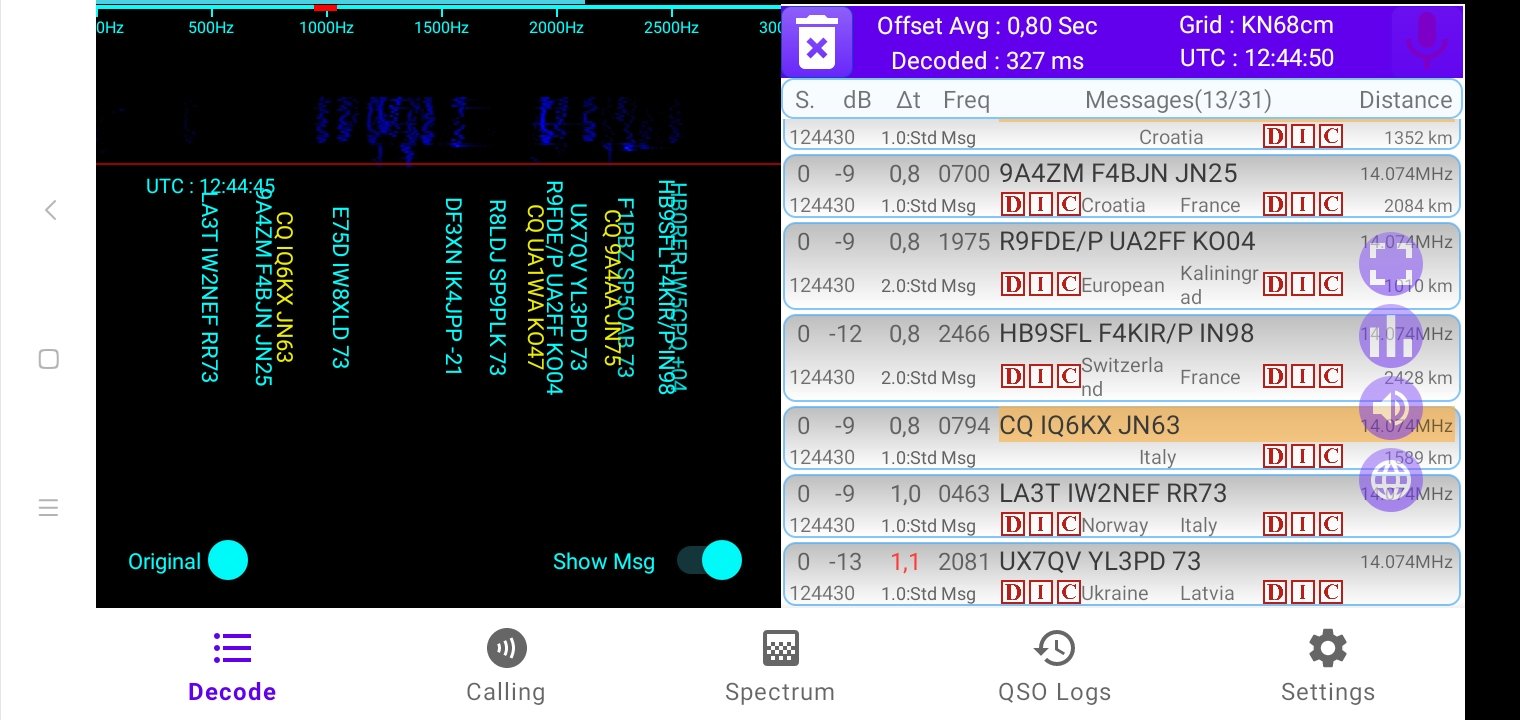
Task: Tap the floating speaker button
Action: (x=1390, y=408)
